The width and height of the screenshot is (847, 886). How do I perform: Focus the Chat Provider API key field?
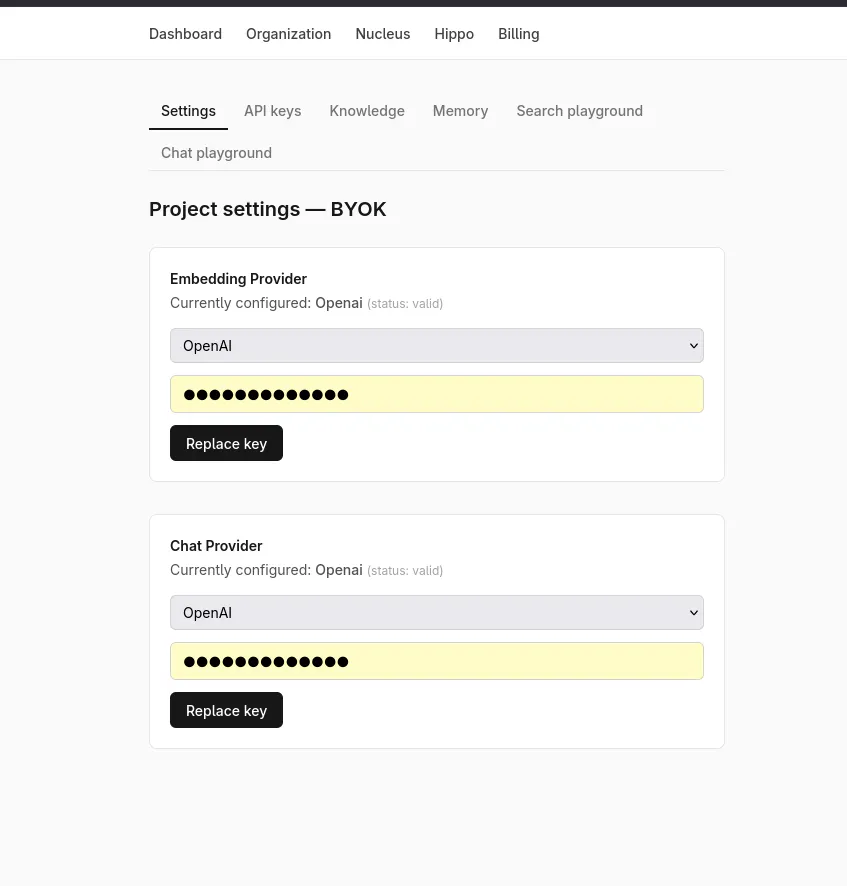click(x=436, y=661)
